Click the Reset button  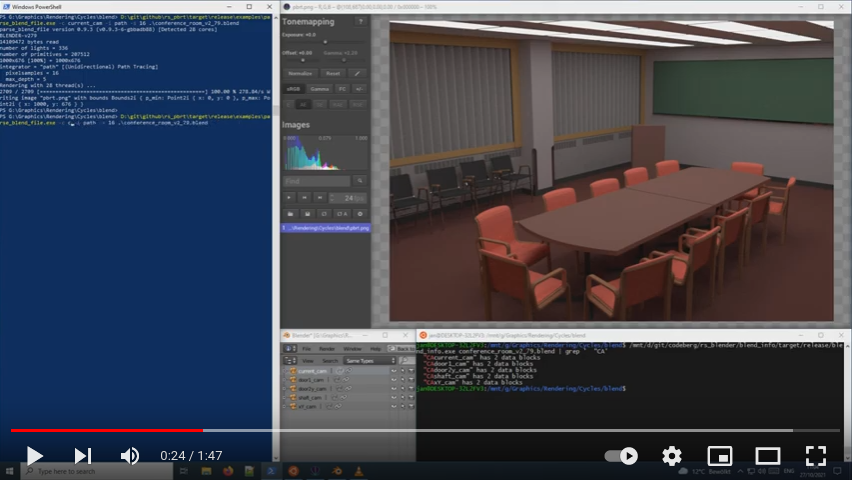click(333, 73)
